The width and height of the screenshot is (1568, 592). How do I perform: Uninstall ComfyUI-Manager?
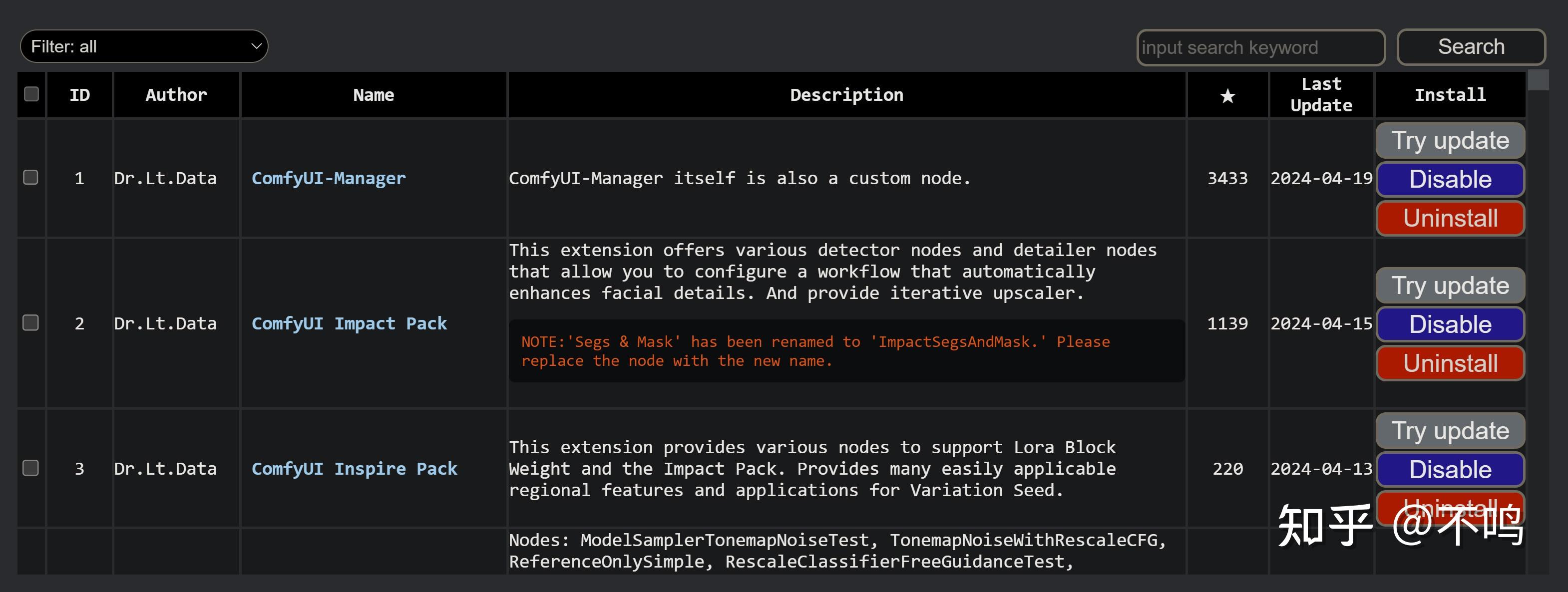1449,218
